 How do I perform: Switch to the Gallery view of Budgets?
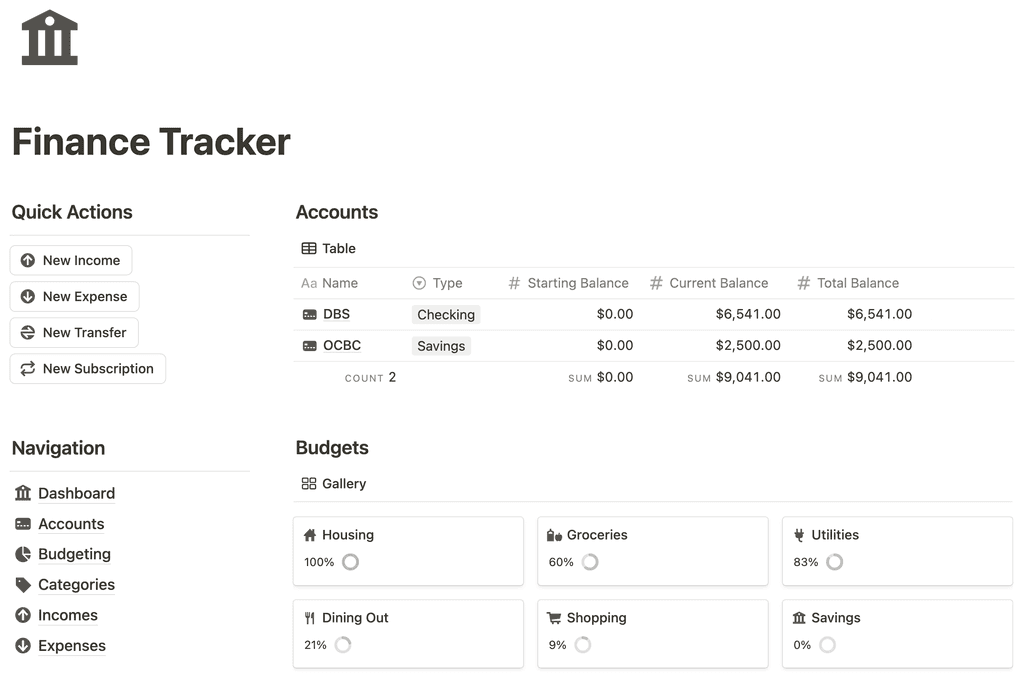tap(333, 483)
